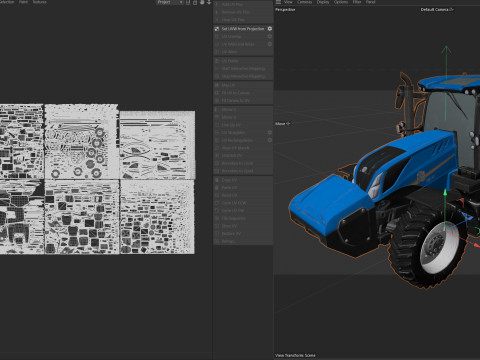Click the Set UVW from Projection icon

pyautogui.click(x=217, y=29)
